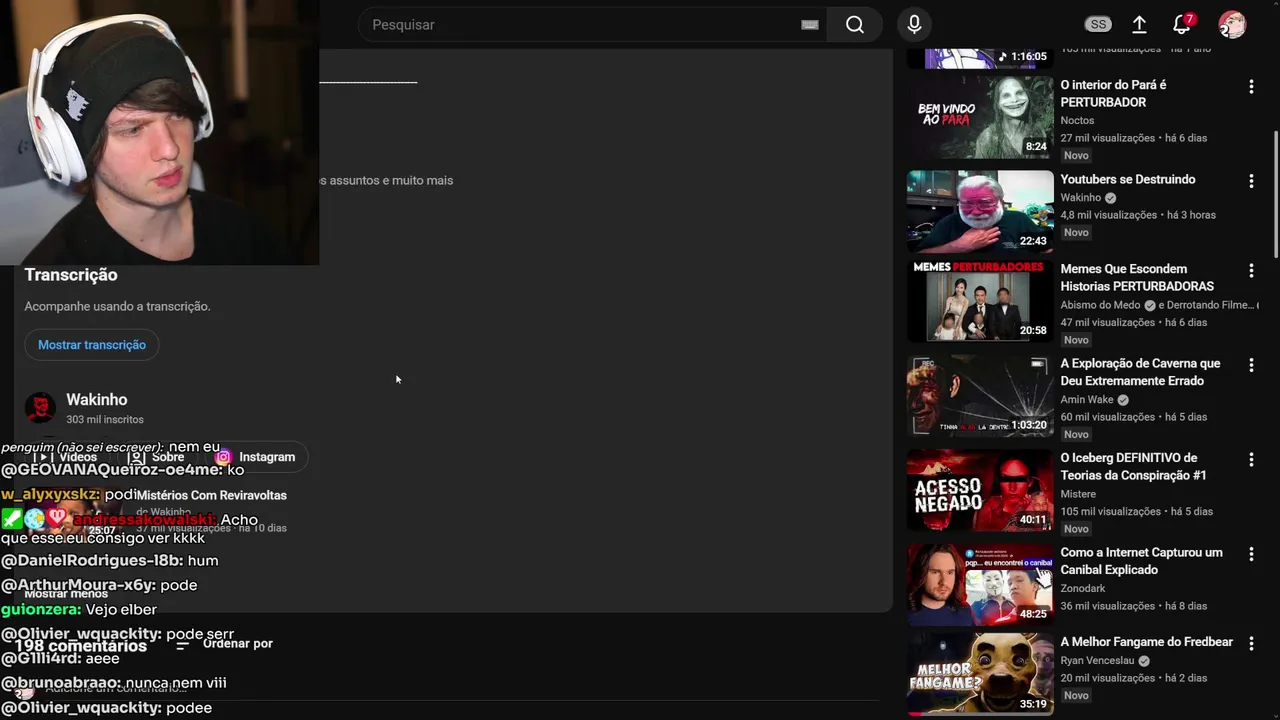Click Ryan Venceslau channel name

(1097, 661)
